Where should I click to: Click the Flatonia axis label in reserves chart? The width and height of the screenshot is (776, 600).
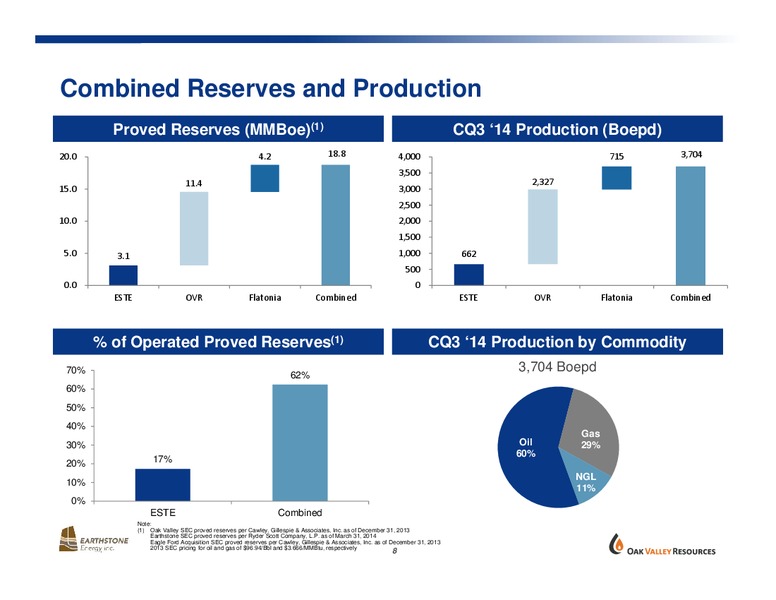click(x=265, y=298)
